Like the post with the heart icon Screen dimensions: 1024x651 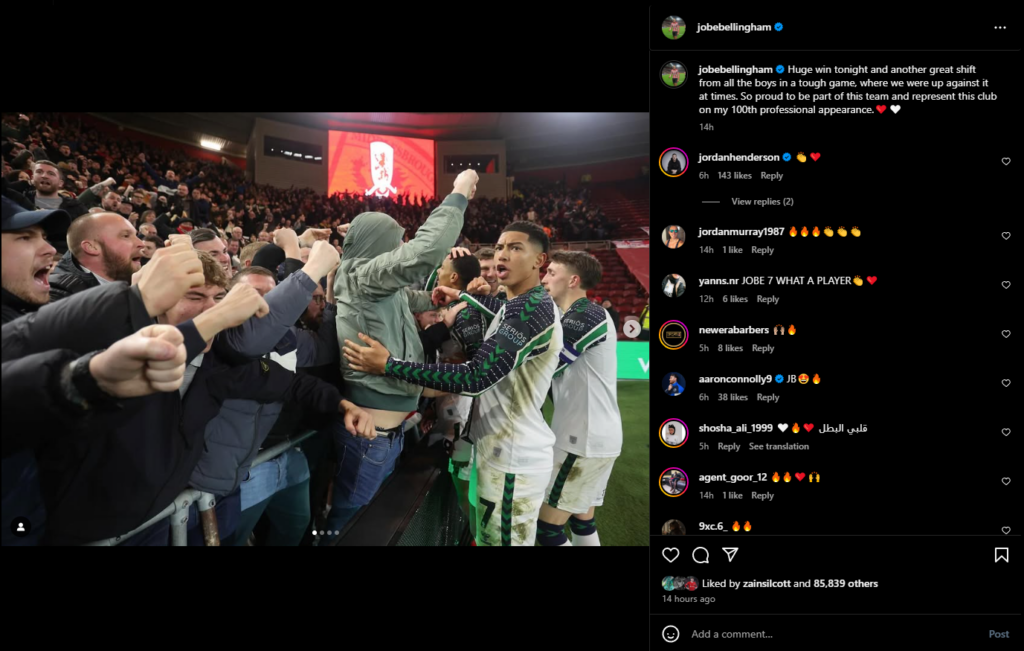(x=671, y=555)
